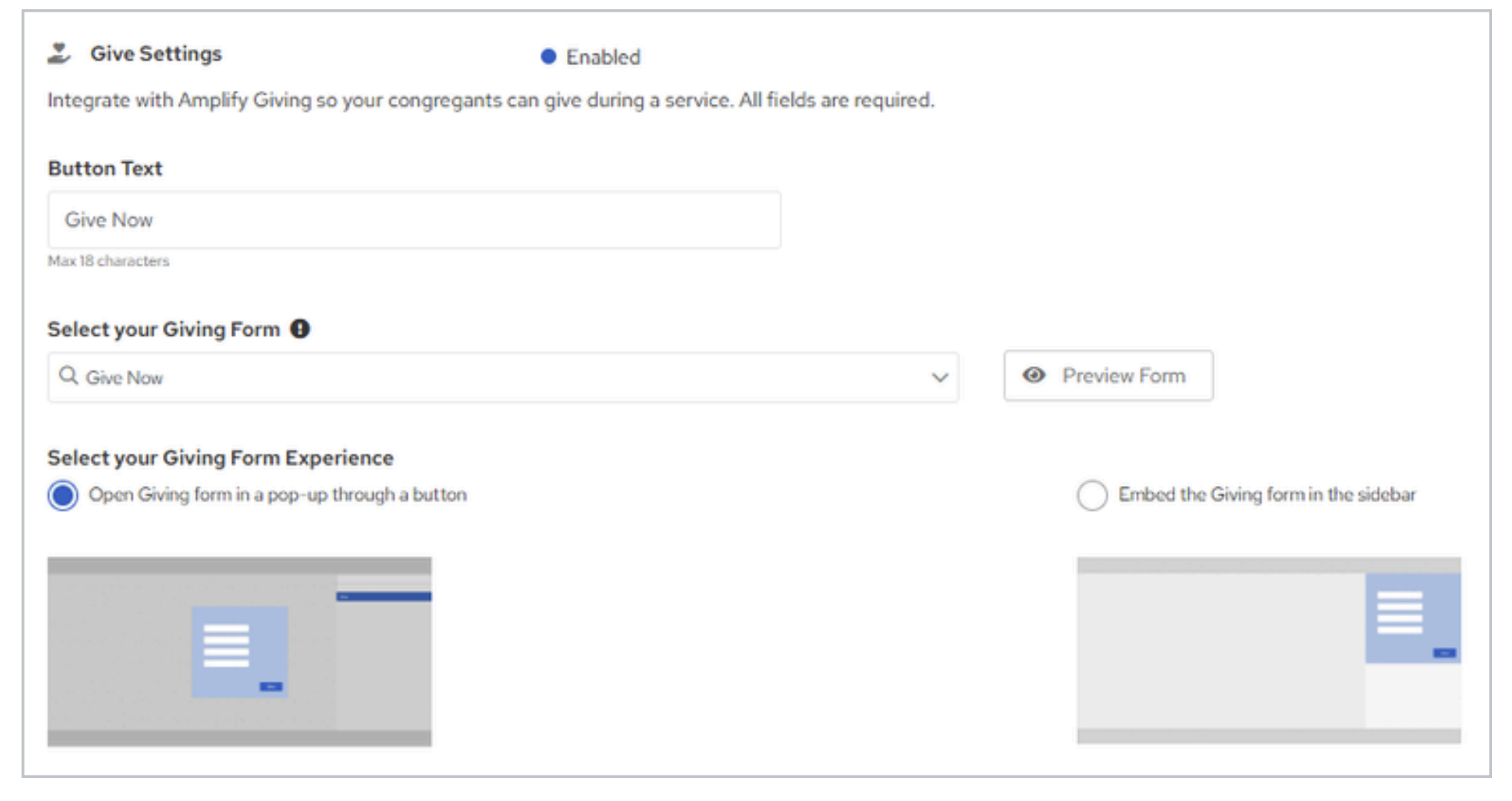Click the Enabled status text
This screenshot has height=801, width=1512.
click(603, 57)
